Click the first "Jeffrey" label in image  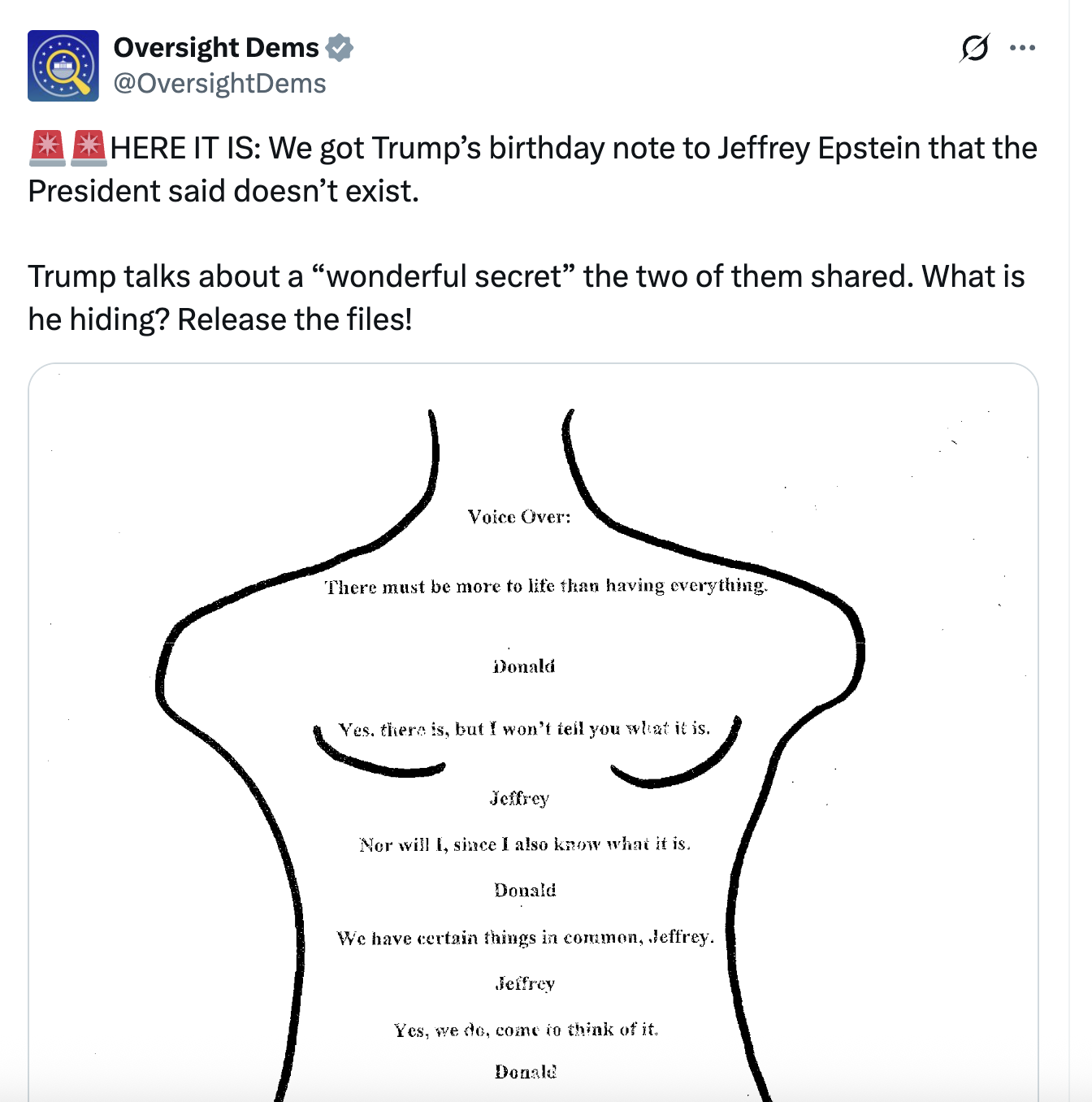[x=520, y=798]
